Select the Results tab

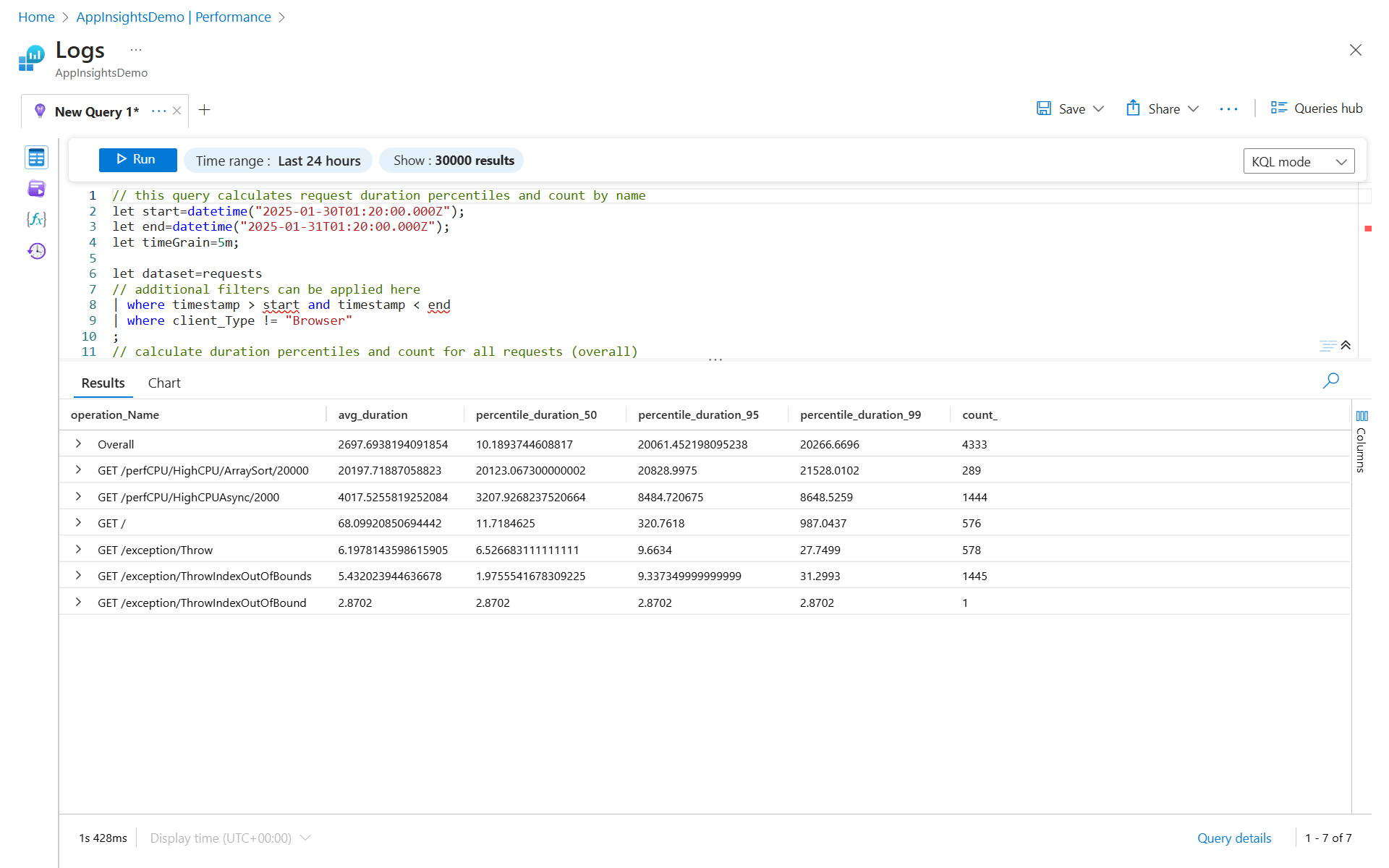pos(103,383)
